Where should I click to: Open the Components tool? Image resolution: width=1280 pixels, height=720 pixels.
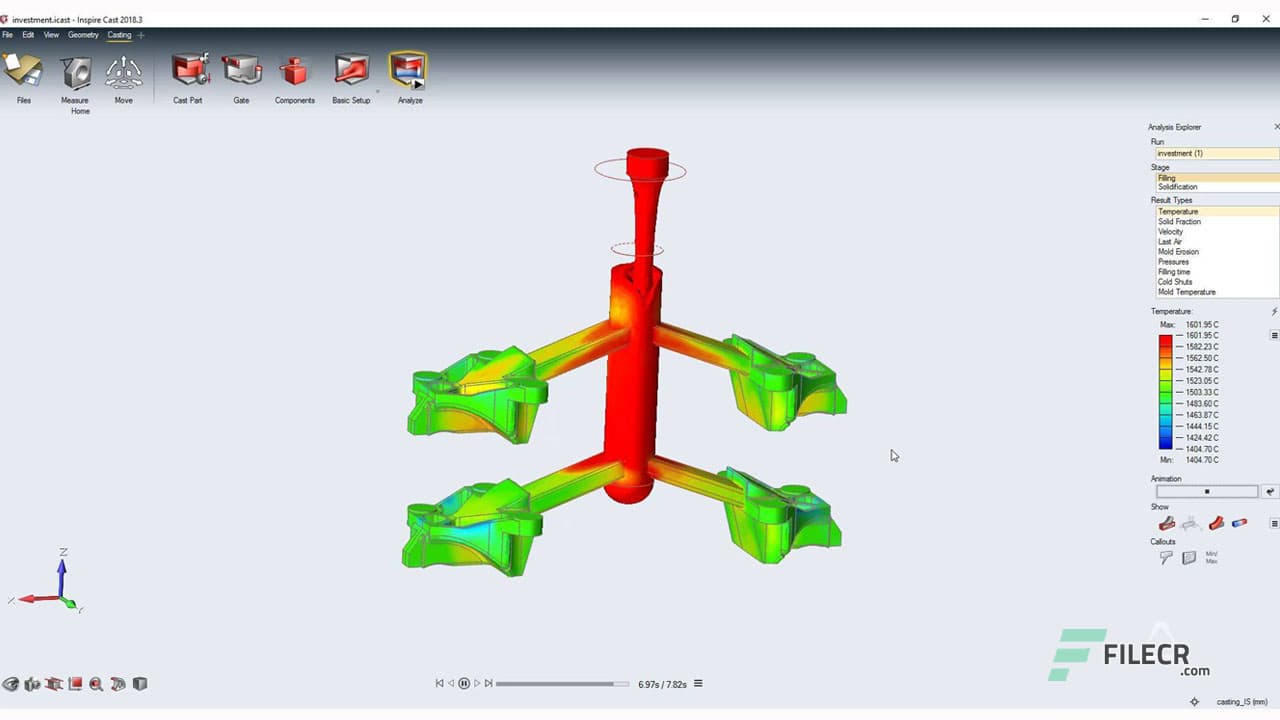pos(294,71)
